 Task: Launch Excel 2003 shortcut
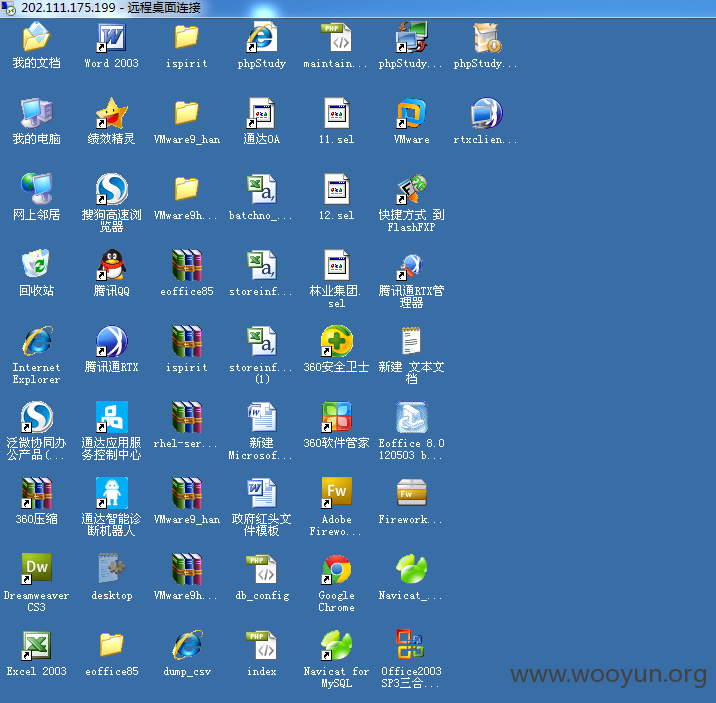tap(36, 644)
